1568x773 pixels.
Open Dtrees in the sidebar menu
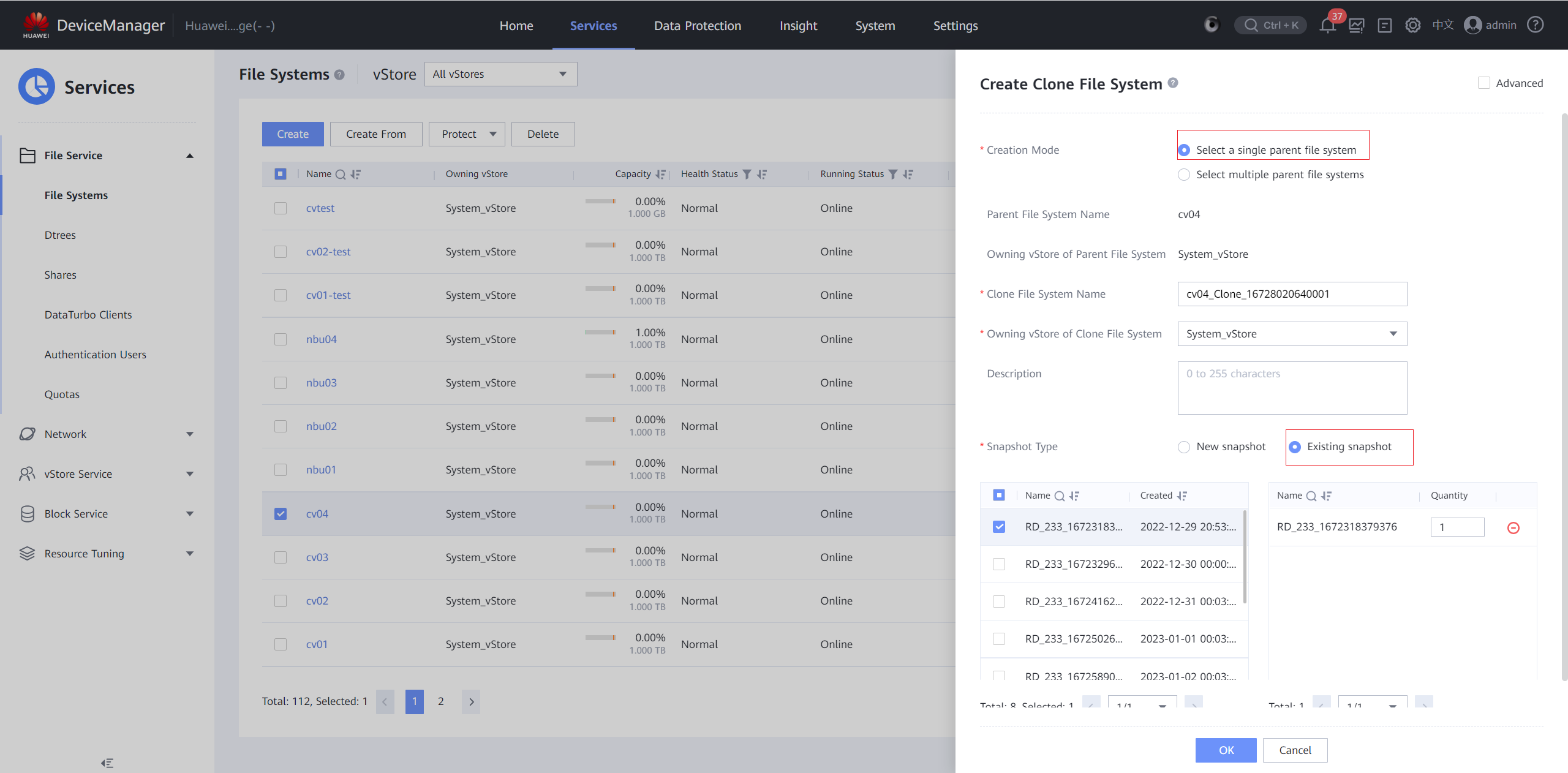60,235
